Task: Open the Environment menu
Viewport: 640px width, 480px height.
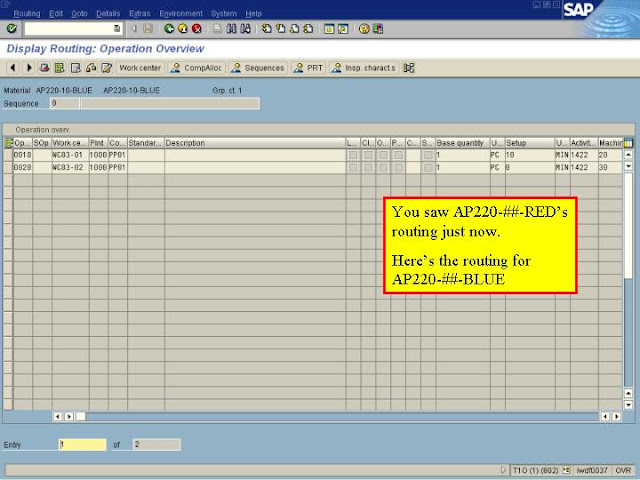Action: 181,13
